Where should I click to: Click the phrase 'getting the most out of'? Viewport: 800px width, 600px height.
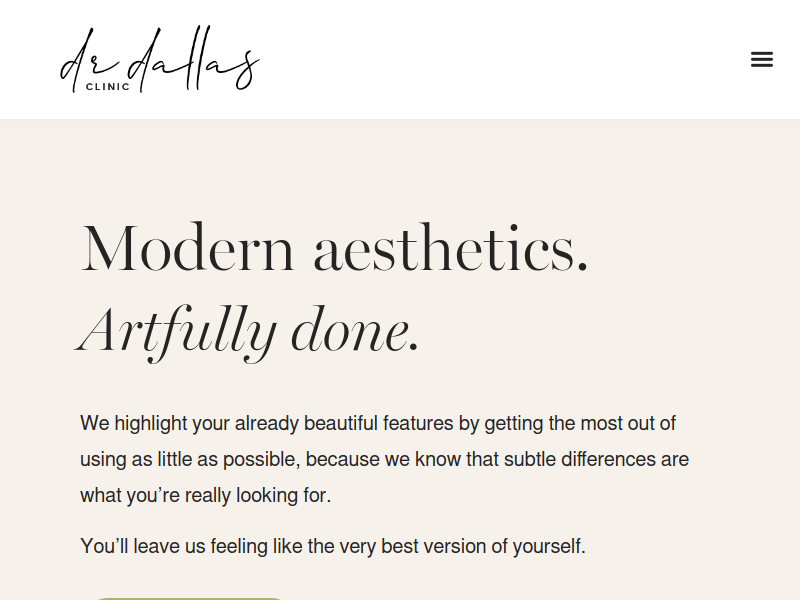pos(580,423)
